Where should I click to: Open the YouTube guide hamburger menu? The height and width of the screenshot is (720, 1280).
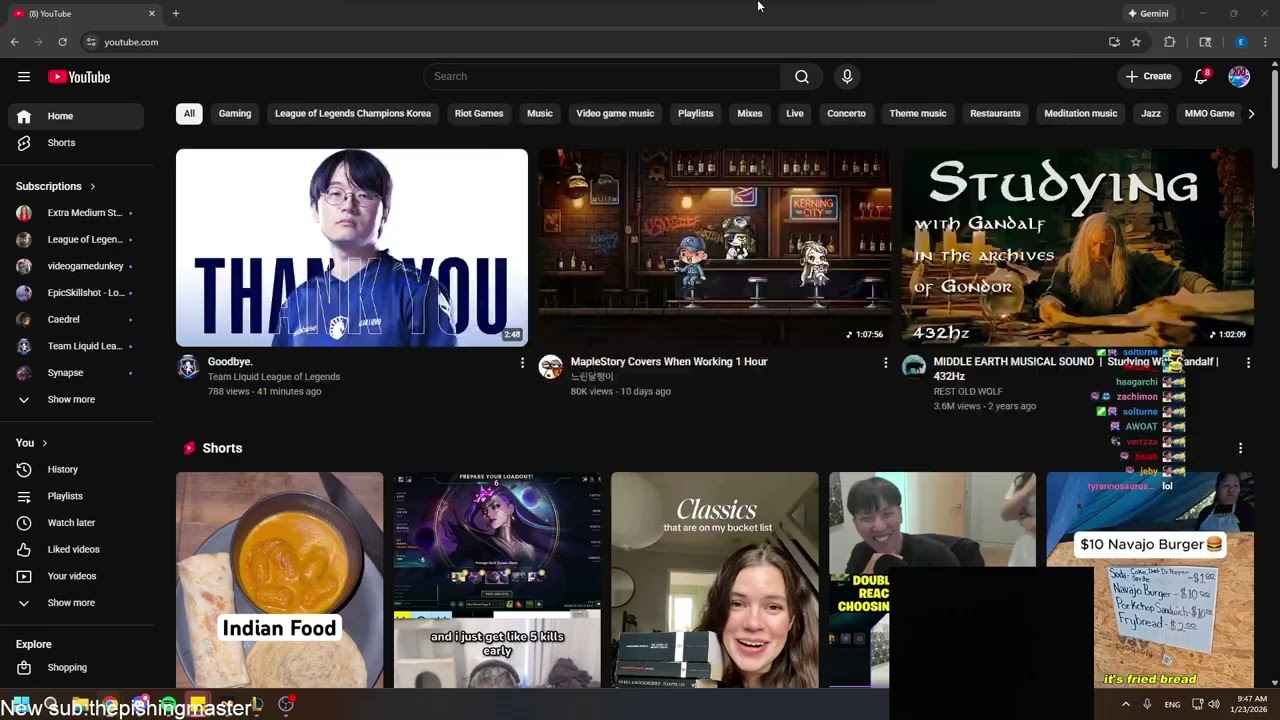pyautogui.click(x=24, y=77)
